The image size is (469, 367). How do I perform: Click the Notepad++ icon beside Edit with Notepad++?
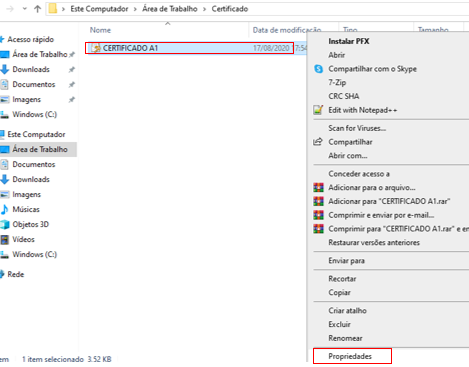click(x=318, y=110)
